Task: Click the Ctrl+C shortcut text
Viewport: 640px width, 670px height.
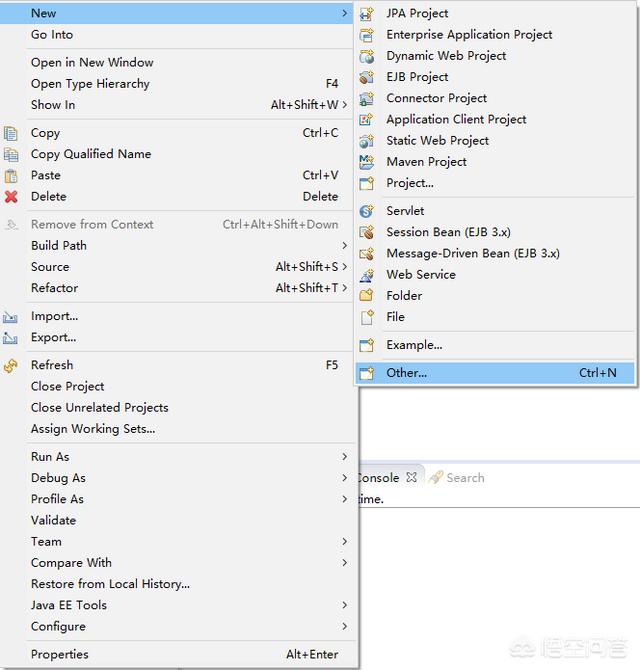Action: tap(320, 133)
